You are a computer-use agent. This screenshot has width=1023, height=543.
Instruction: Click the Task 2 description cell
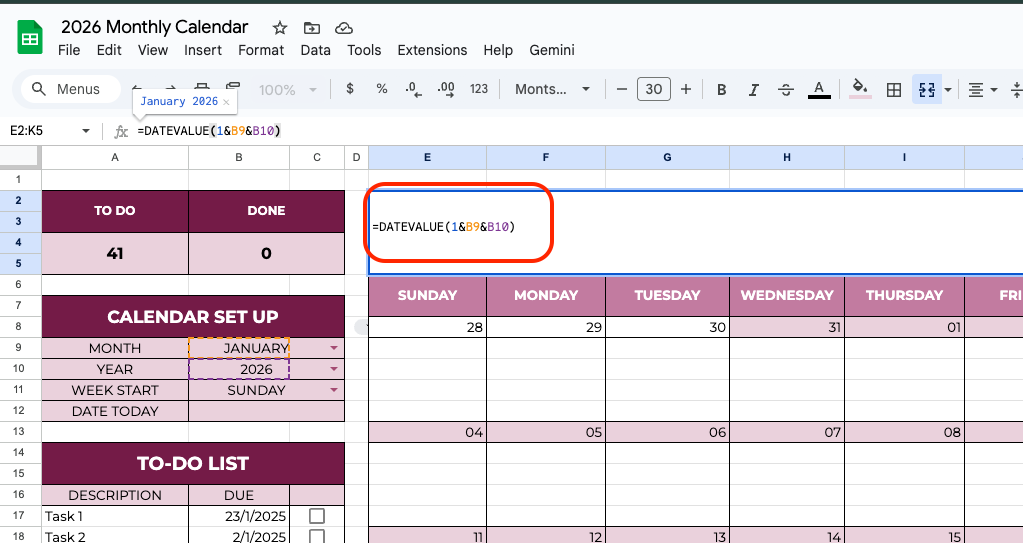[115, 536]
